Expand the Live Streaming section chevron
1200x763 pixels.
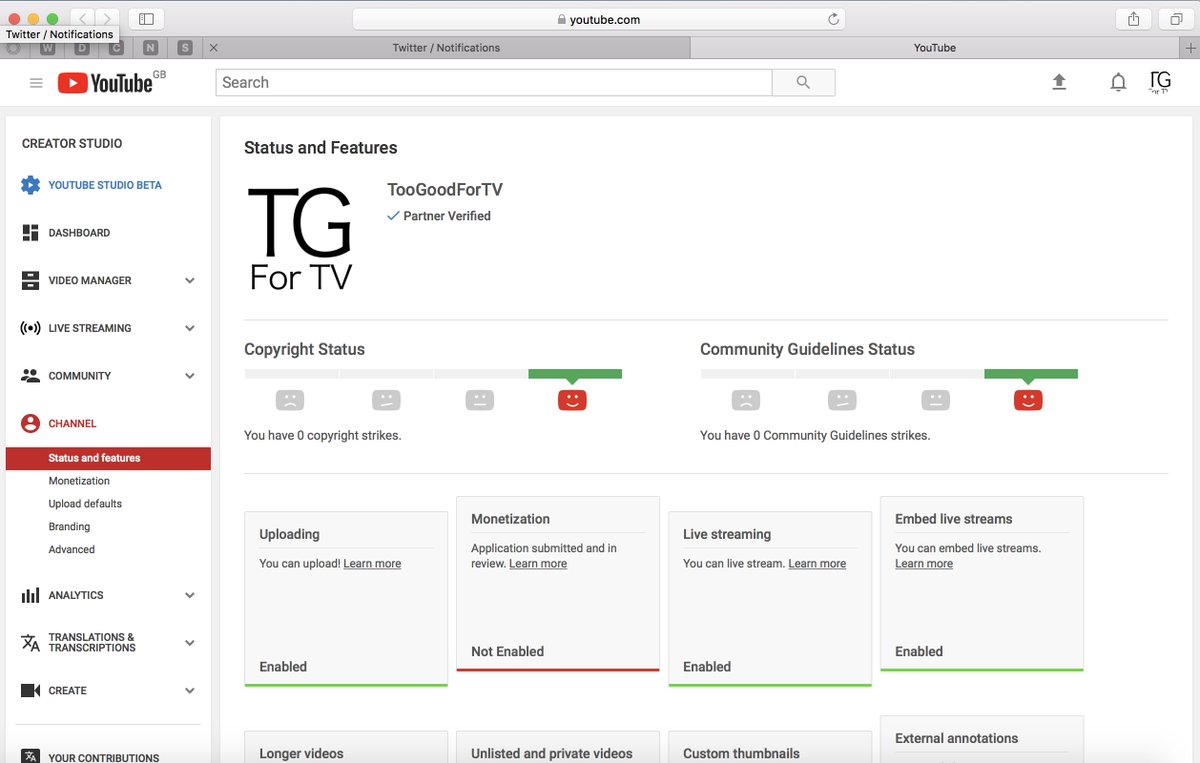[190, 328]
